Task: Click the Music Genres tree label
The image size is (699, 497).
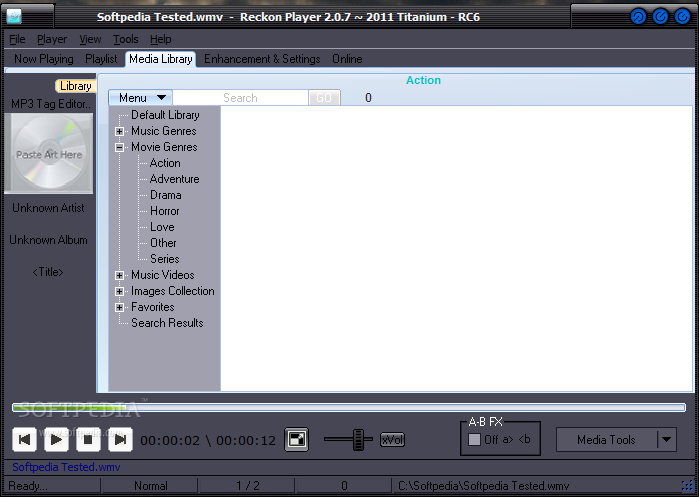Action: 164,131
